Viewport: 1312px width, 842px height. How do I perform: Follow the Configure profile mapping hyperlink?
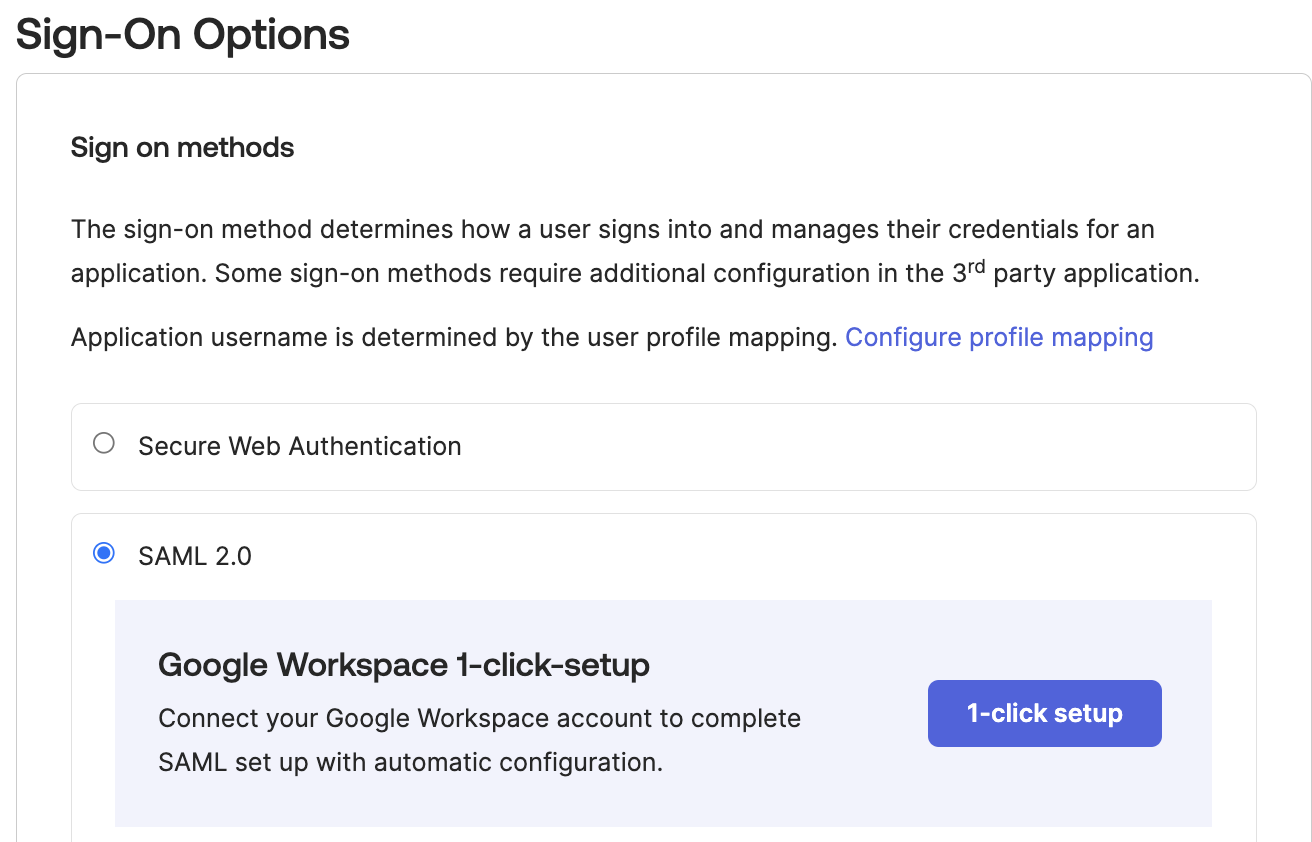pos(999,337)
